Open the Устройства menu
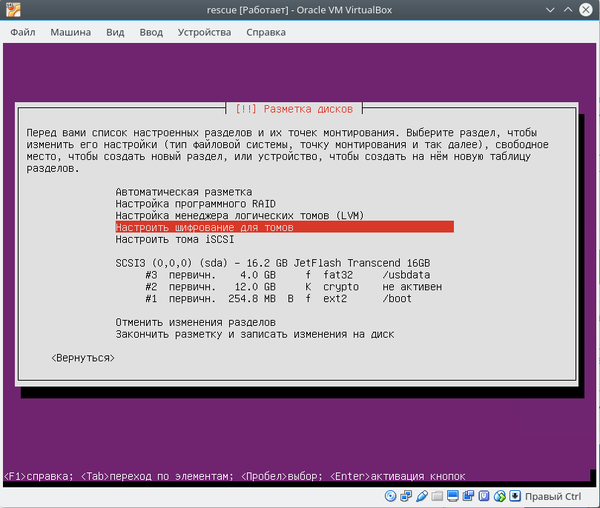 [204, 32]
